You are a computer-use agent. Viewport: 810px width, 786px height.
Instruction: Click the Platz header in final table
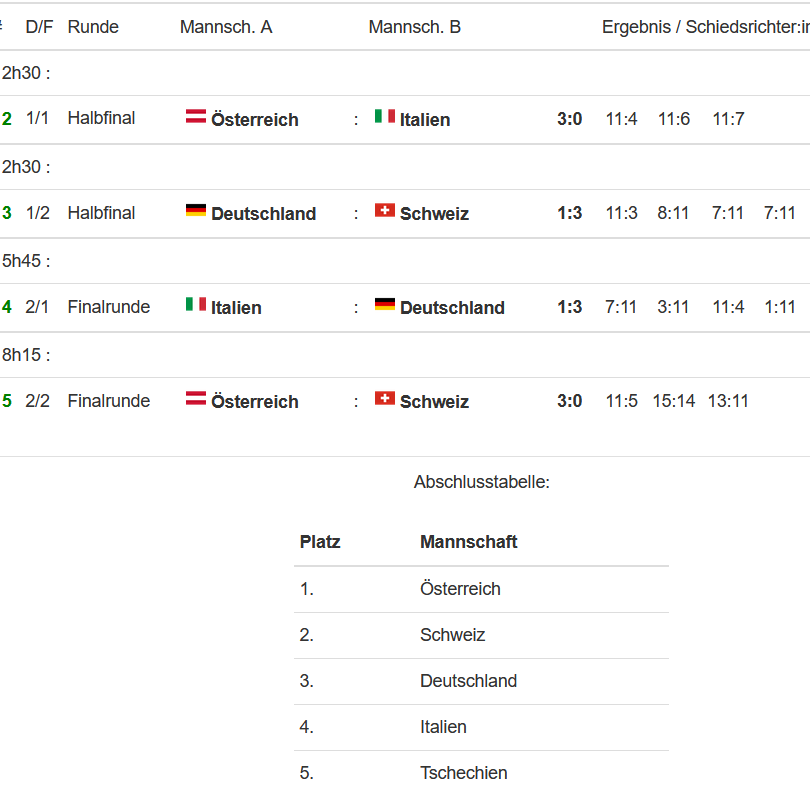[320, 542]
